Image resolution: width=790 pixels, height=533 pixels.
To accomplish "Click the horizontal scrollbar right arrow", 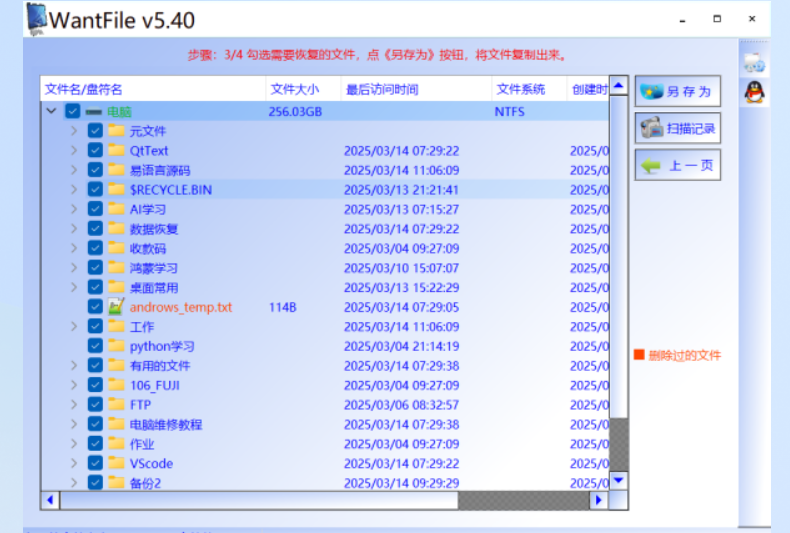I will [599, 500].
